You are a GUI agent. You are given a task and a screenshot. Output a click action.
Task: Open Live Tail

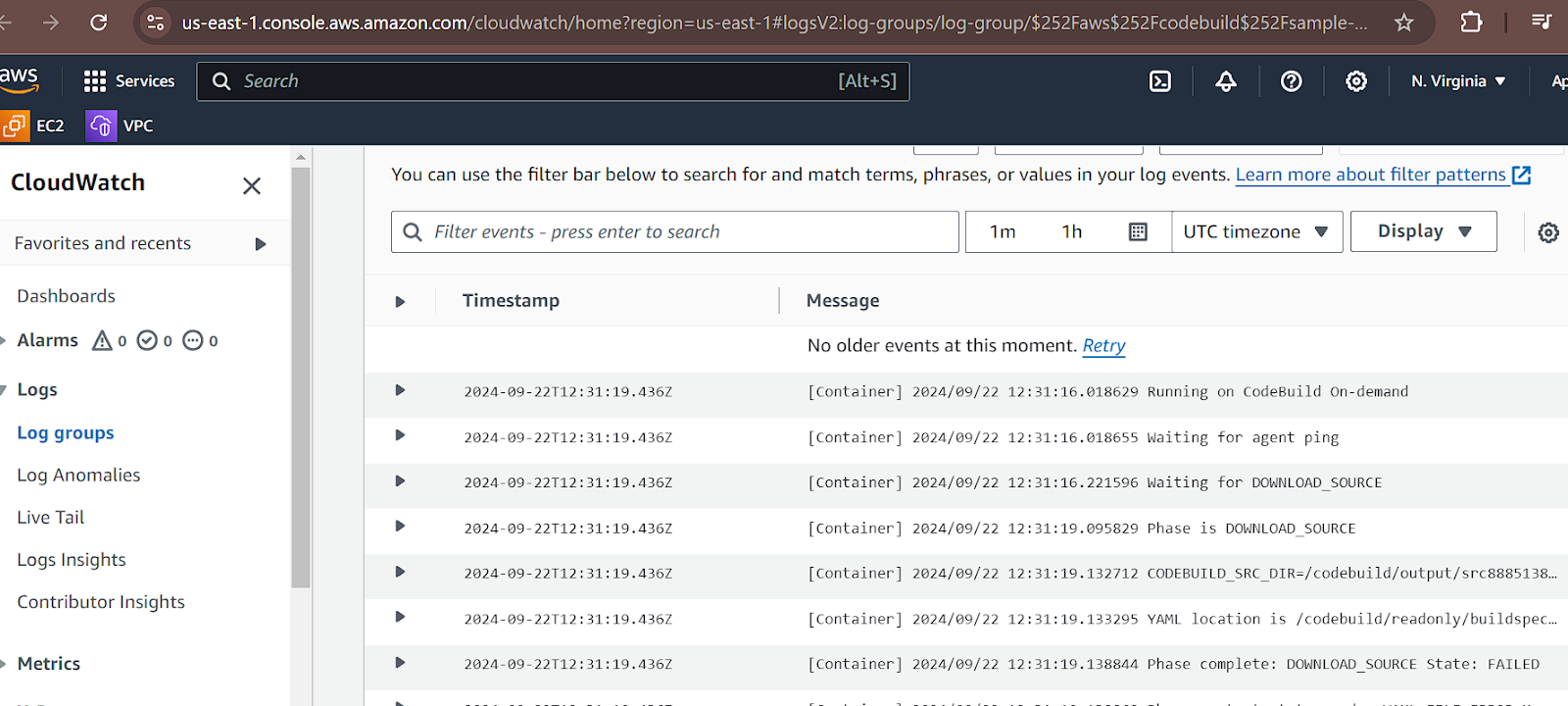51,517
